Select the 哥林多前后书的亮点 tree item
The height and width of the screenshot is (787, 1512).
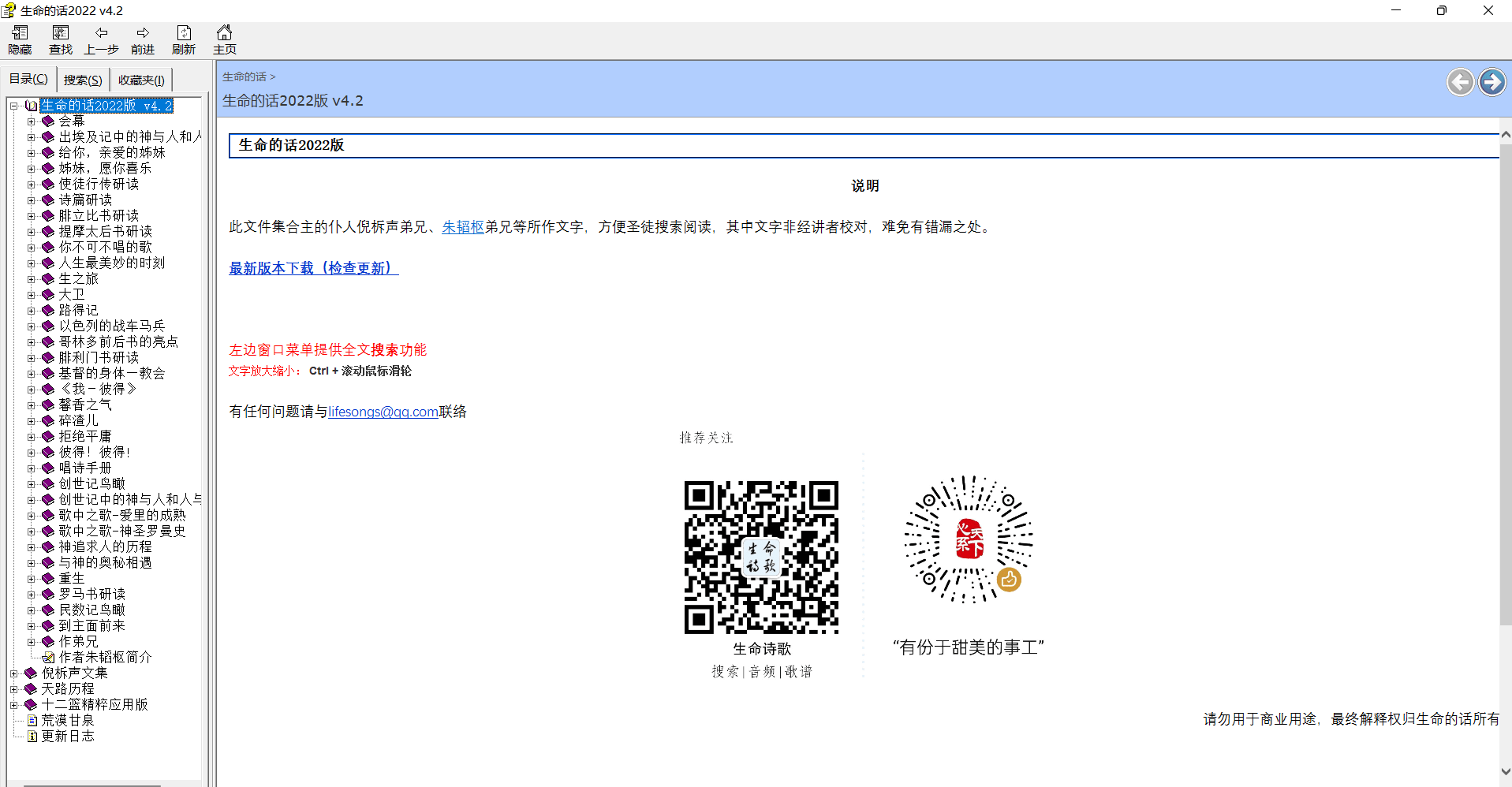point(119,341)
